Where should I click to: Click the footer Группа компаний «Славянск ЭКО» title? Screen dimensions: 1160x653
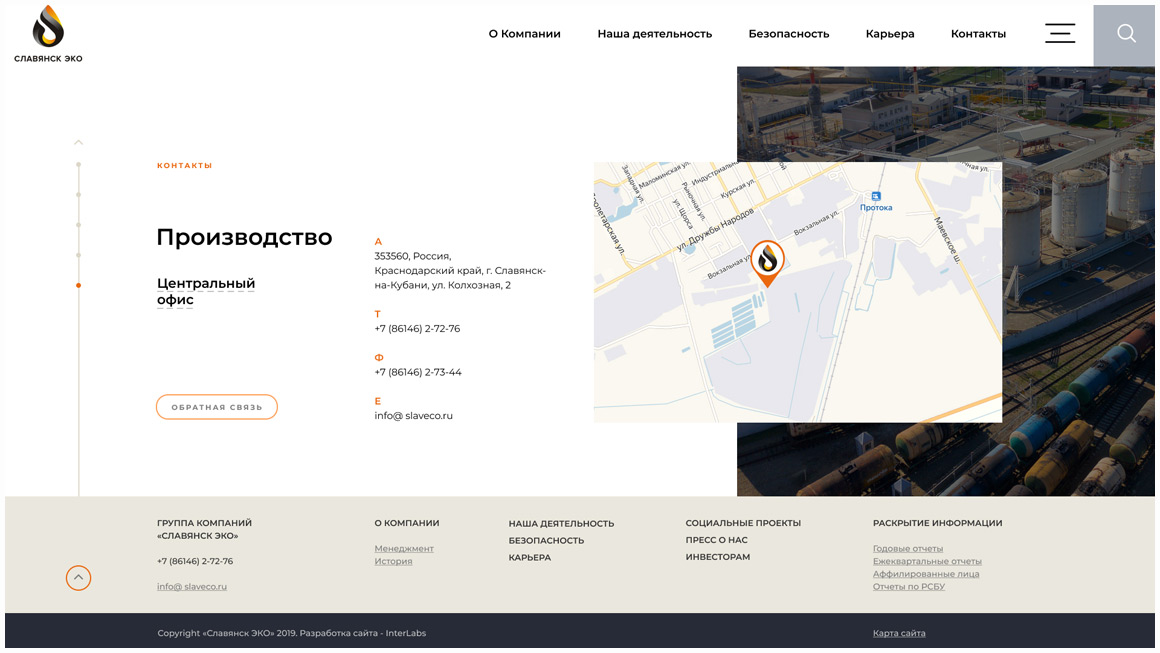[204, 529]
